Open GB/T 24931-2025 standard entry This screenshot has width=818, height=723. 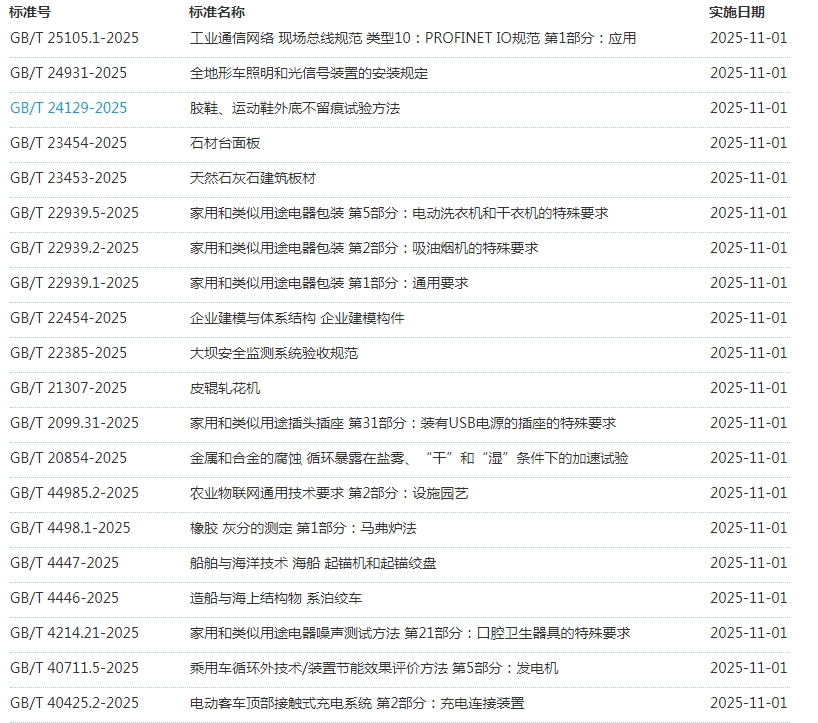coord(69,73)
